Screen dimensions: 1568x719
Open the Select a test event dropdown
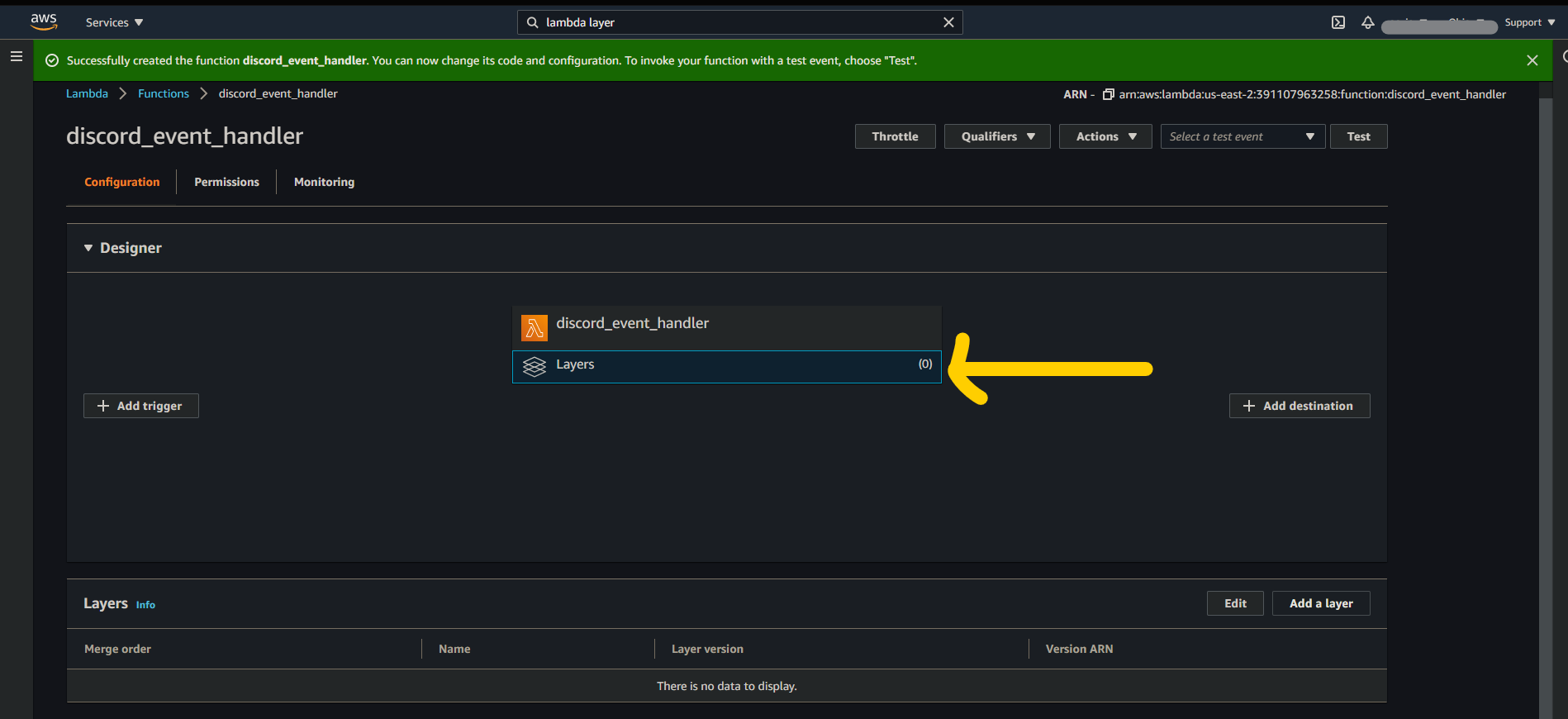[x=1243, y=136]
